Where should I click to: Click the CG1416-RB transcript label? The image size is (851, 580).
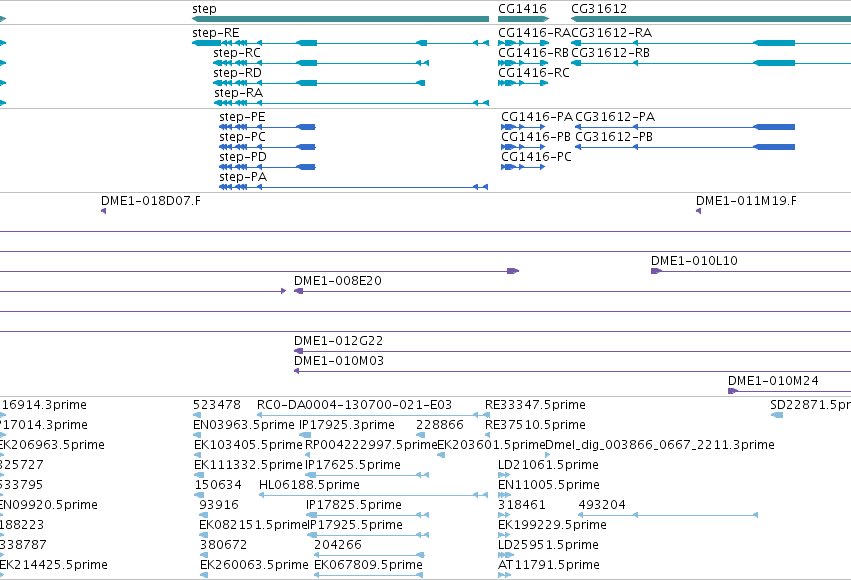coord(534,53)
